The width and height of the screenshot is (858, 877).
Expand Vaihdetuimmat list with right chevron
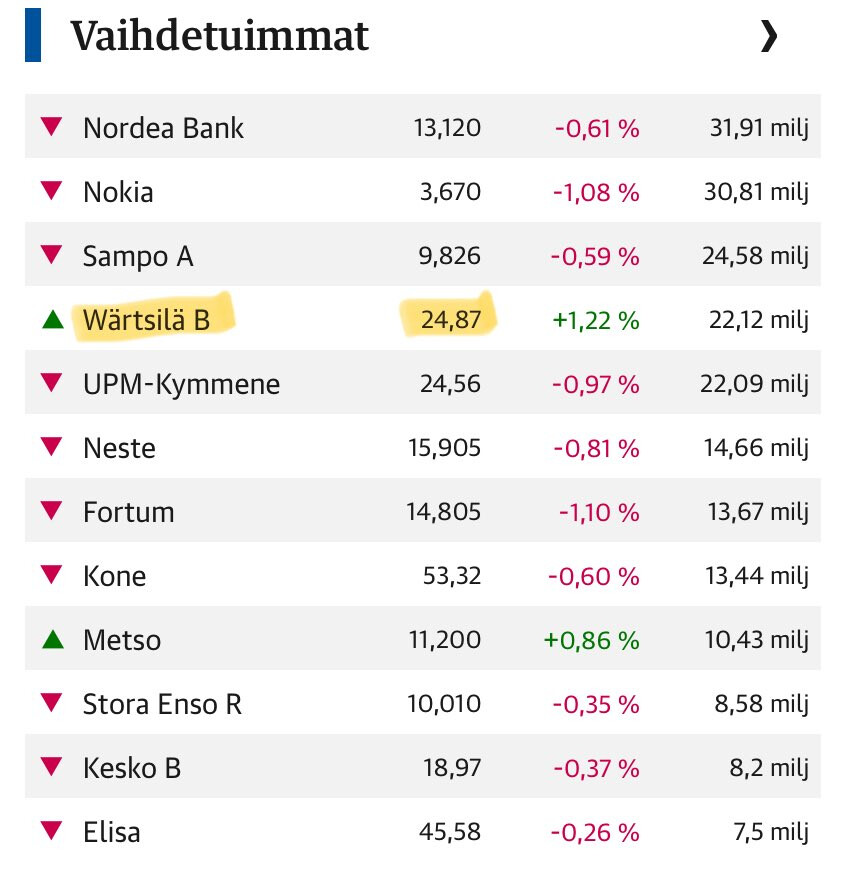pyautogui.click(x=768, y=37)
